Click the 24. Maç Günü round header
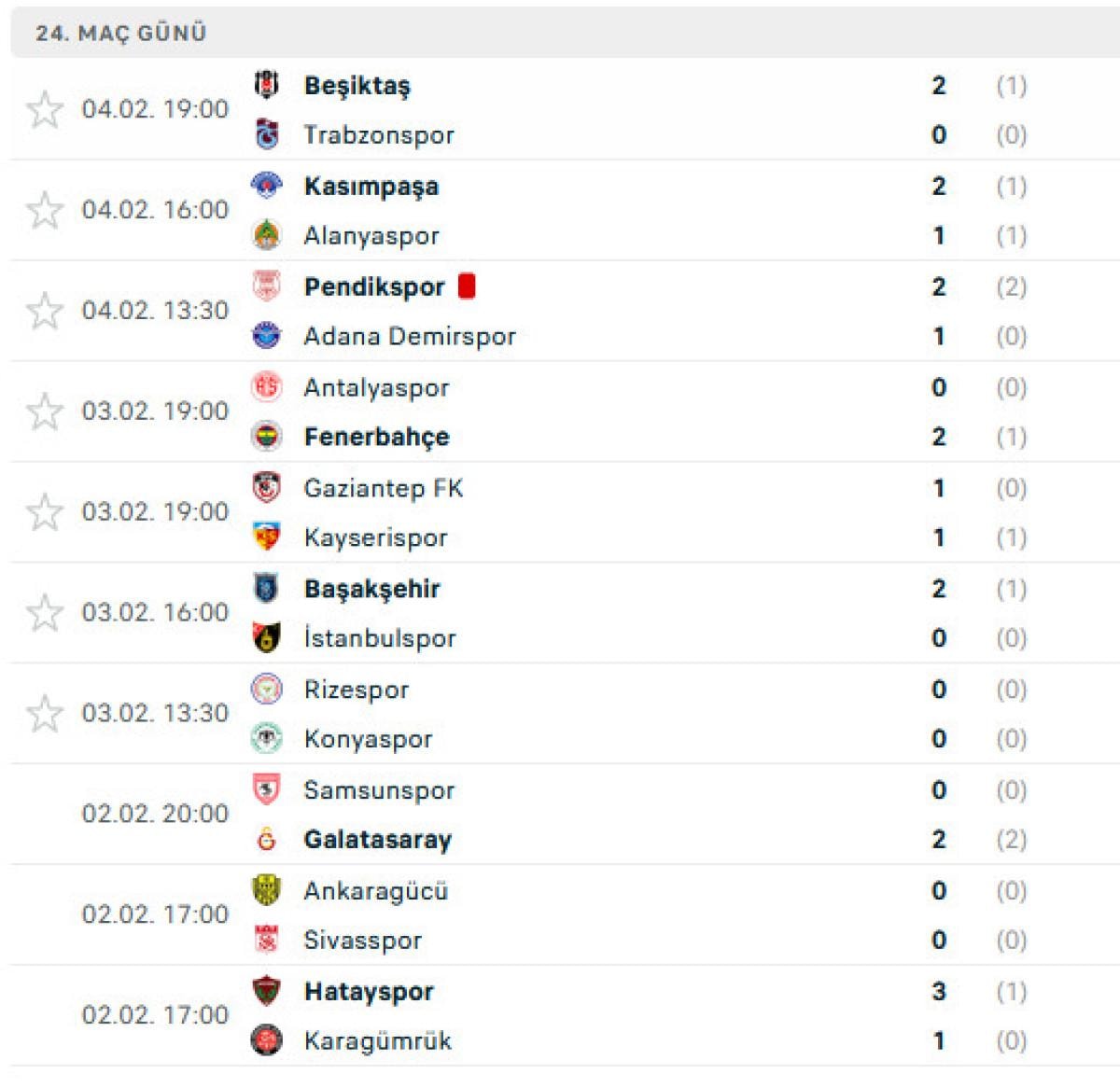1120x1088 pixels. (x=121, y=33)
